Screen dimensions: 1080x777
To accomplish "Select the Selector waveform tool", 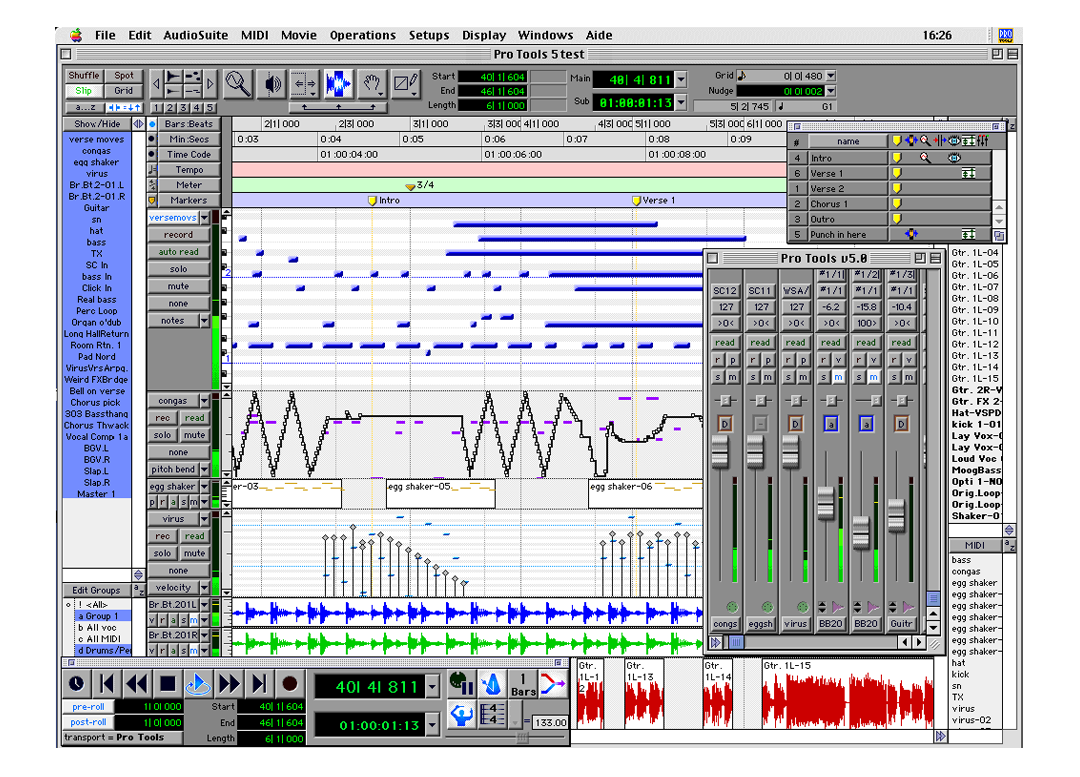I will (x=338, y=85).
